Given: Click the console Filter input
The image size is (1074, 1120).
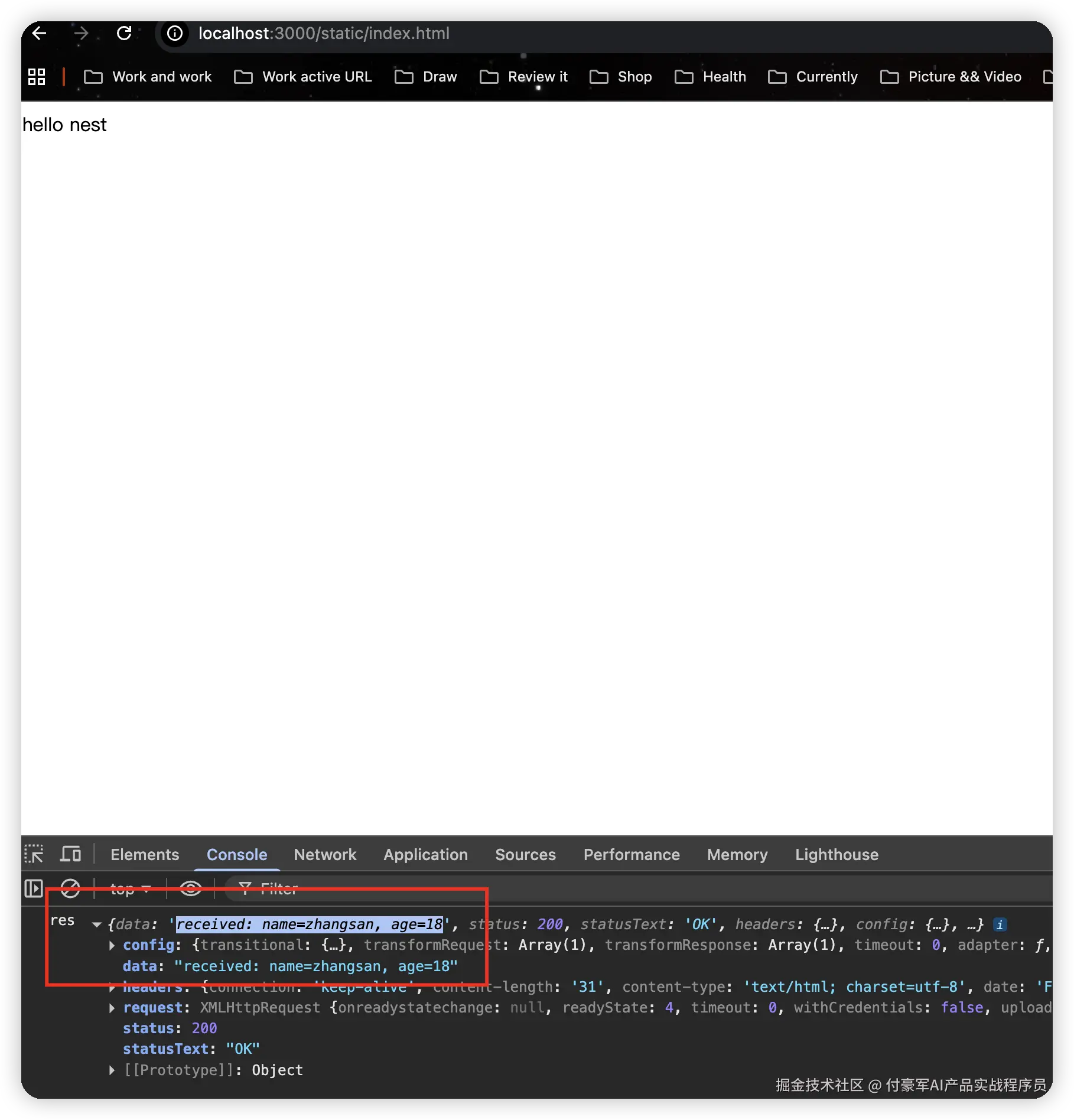Looking at the screenshot, I should [638, 888].
